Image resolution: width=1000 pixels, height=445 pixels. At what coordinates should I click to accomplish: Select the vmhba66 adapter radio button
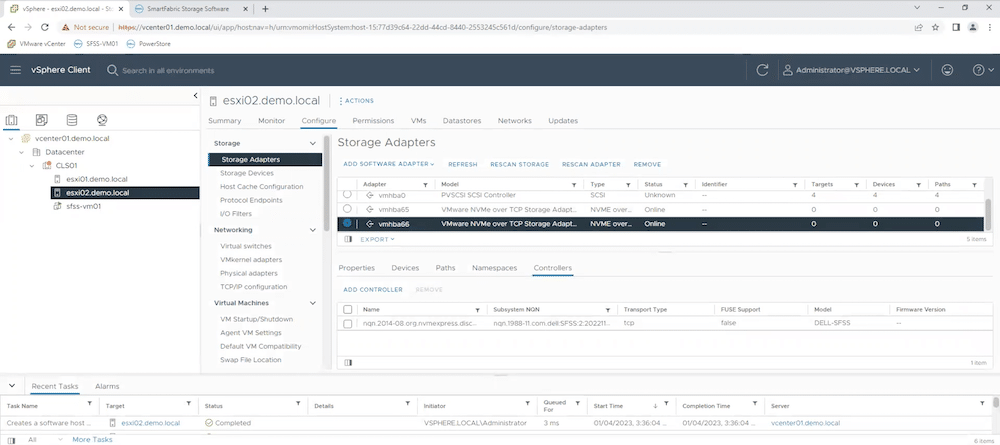pyautogui.click(x=347, y=224)
